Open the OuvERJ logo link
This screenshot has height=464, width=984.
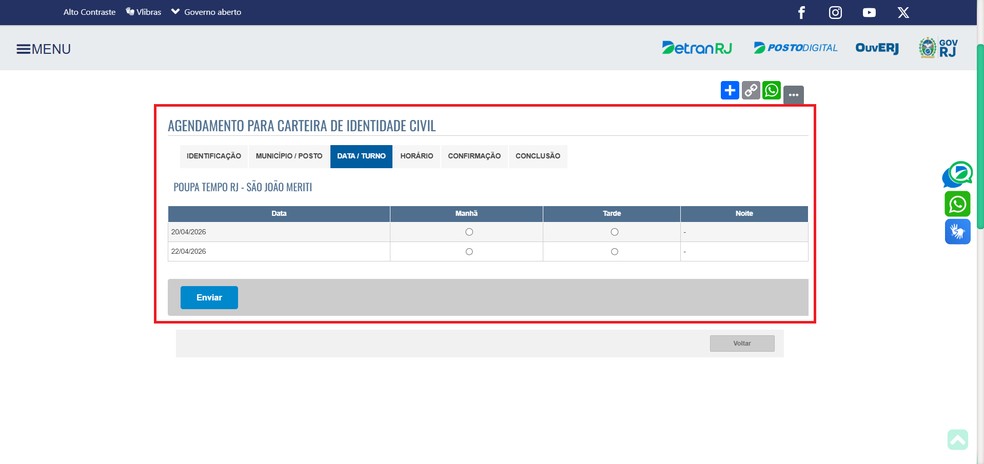877,48
